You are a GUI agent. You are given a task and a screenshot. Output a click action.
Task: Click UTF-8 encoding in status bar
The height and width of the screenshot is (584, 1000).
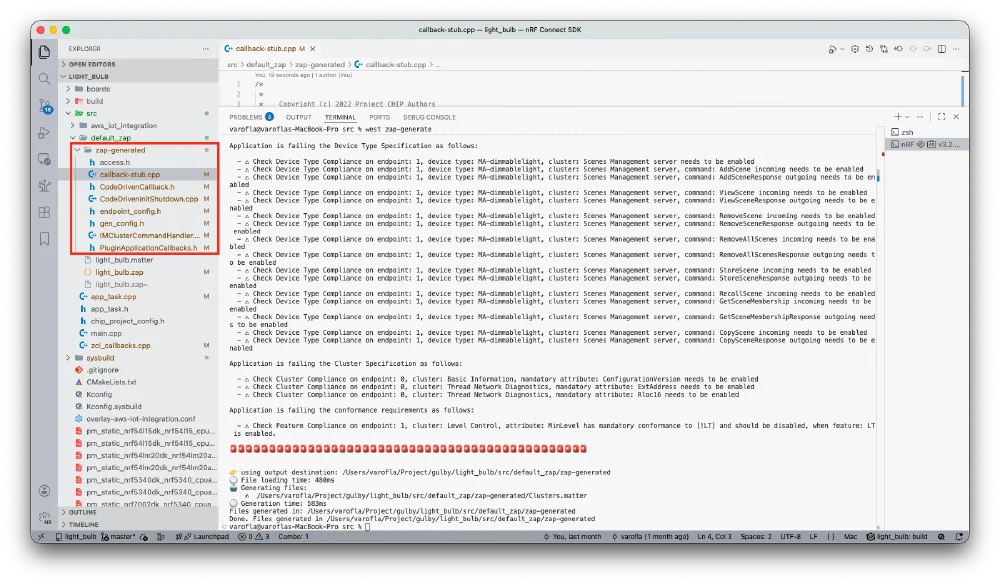[x=793, y=536]
